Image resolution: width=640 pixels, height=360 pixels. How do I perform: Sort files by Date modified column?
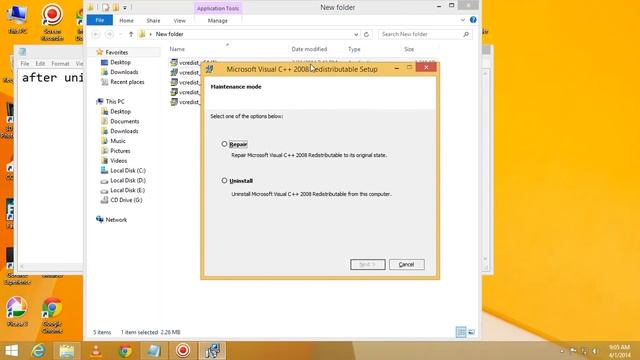(309, 49)
